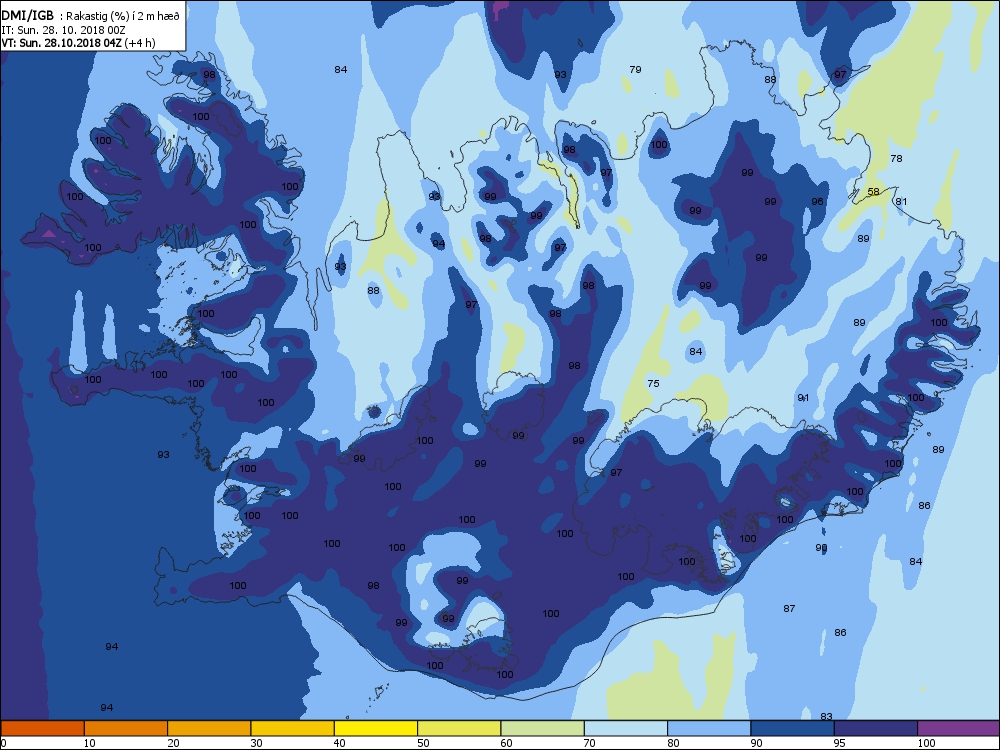
Task: Click the 'VT: Sun. 28.10.2018 04Z (+4 h)' line
Action: pyautogui.click(x=78, y=43)
